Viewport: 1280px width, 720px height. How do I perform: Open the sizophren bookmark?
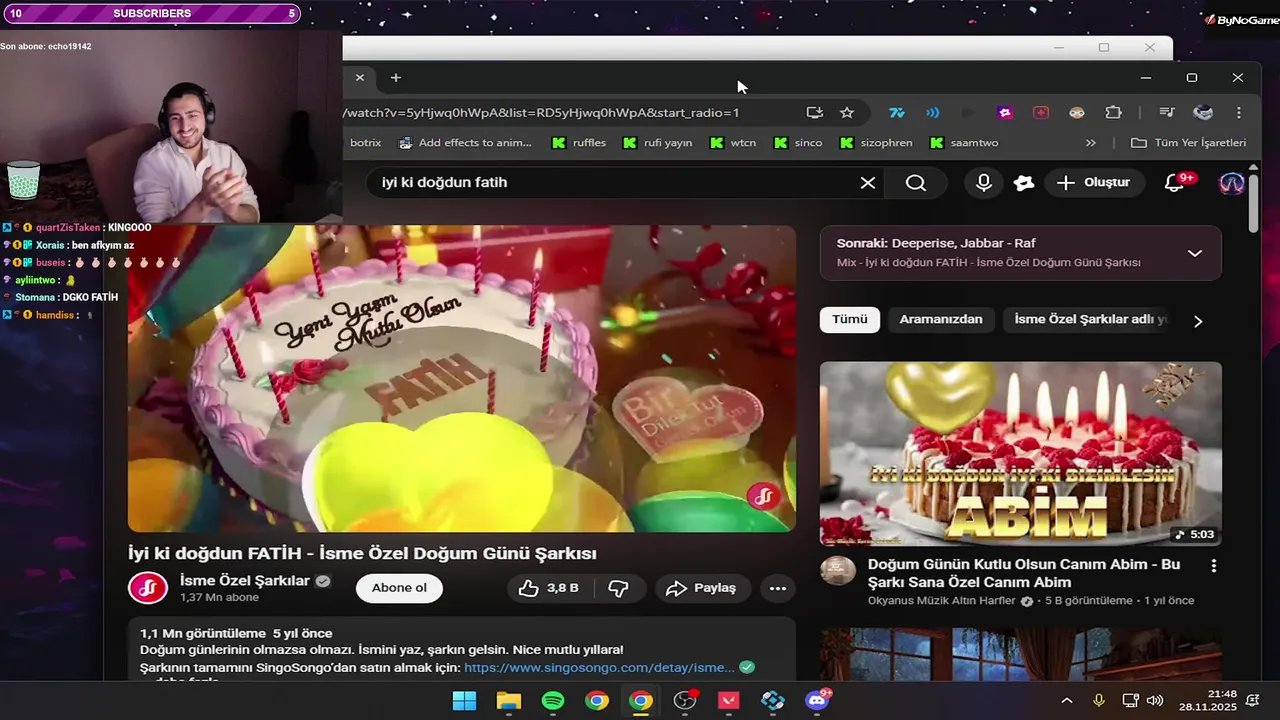[x=875, y=143]
